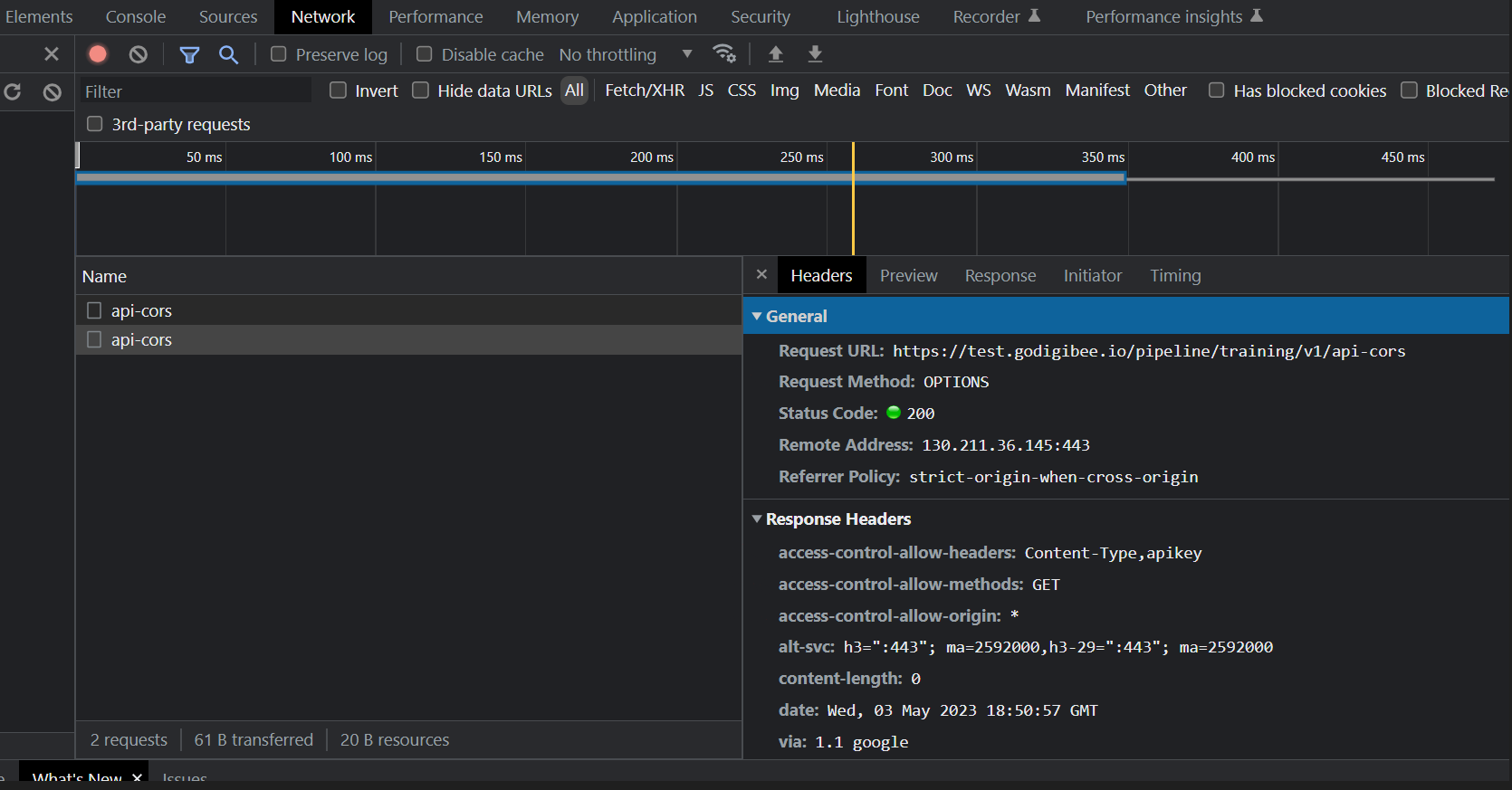1512x790 pixels.
Task: Click the Filter text input field
Action: tap(195, 91)
